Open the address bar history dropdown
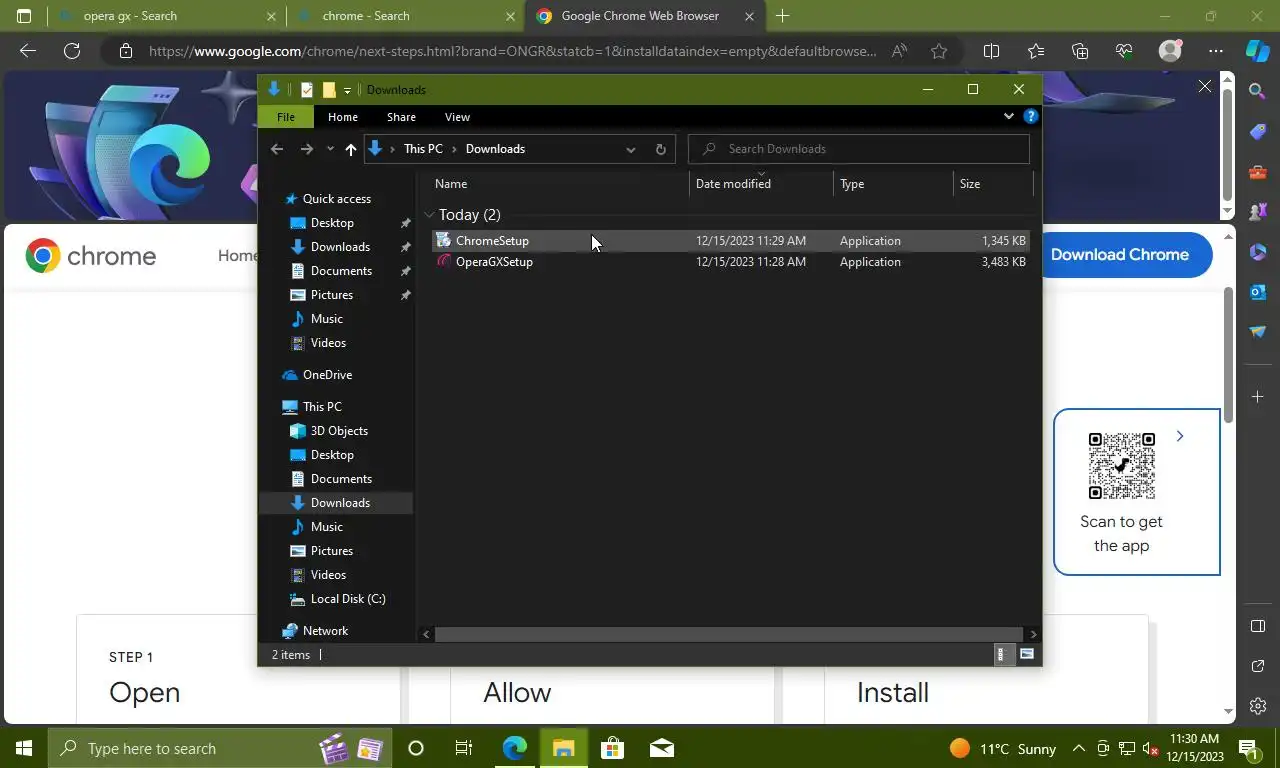The width and height of the screenshot is (1280, 768). click(630, 149)
